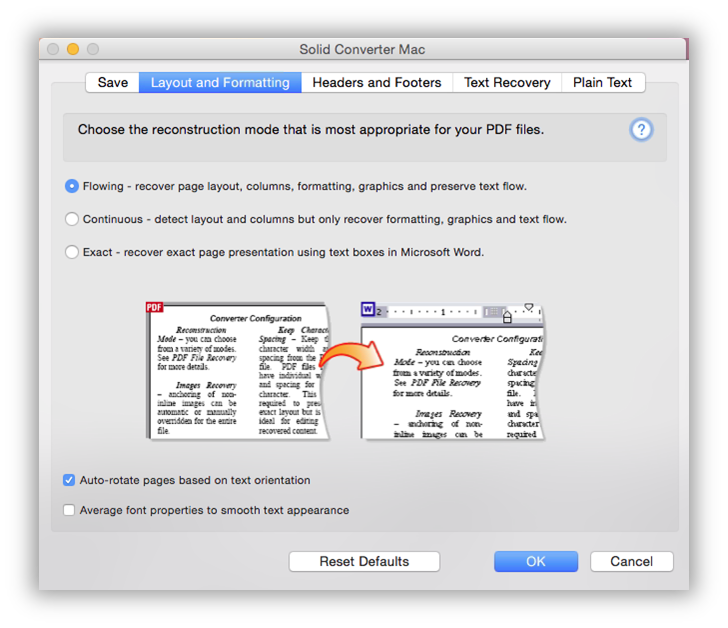This screenshot has width=728, height=628.
Task: Click the Solid Converter Mac title
Action: (x=362, y=49)
